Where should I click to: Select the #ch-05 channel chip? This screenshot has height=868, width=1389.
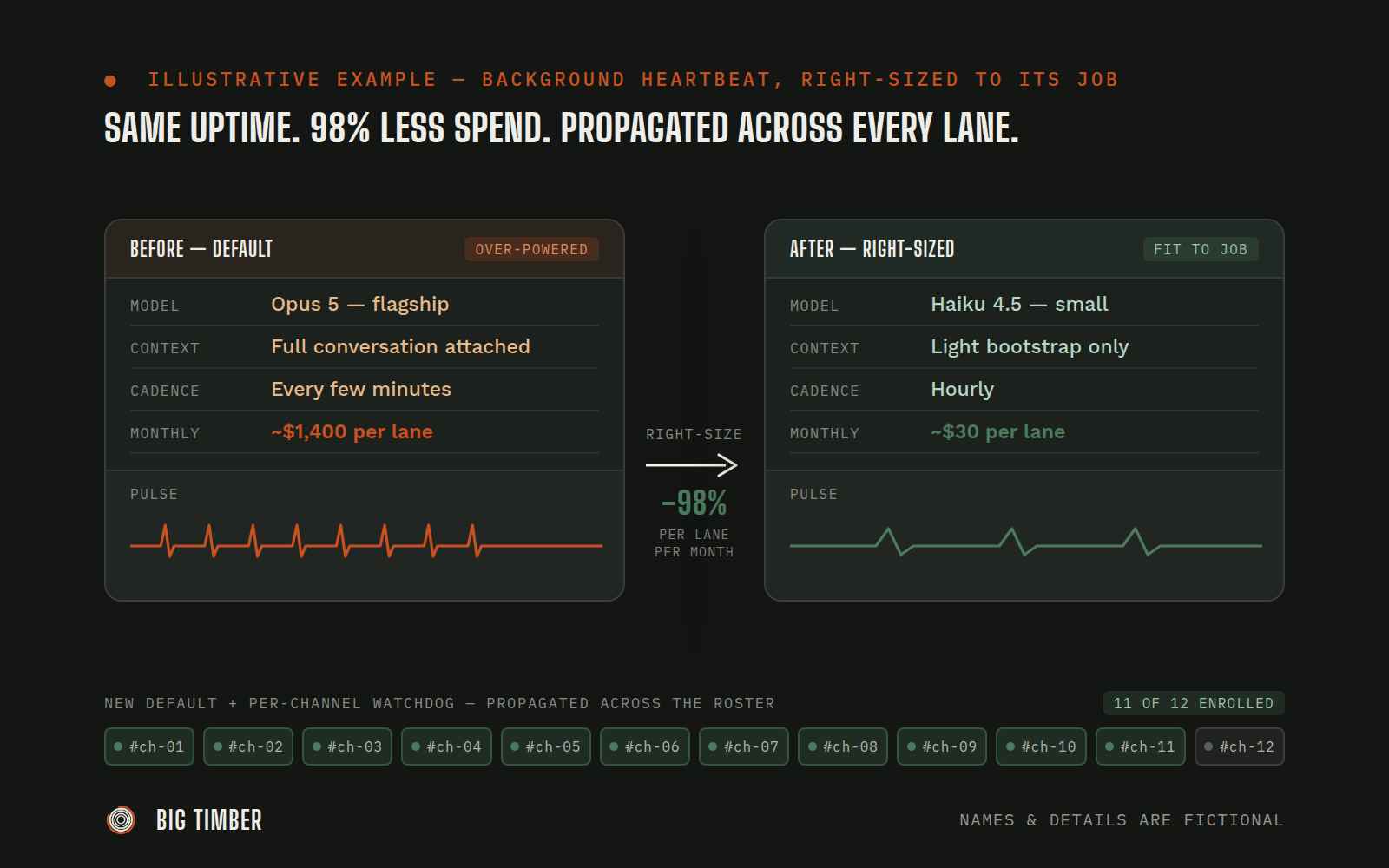pyautogui.click(x=546, y=746)
